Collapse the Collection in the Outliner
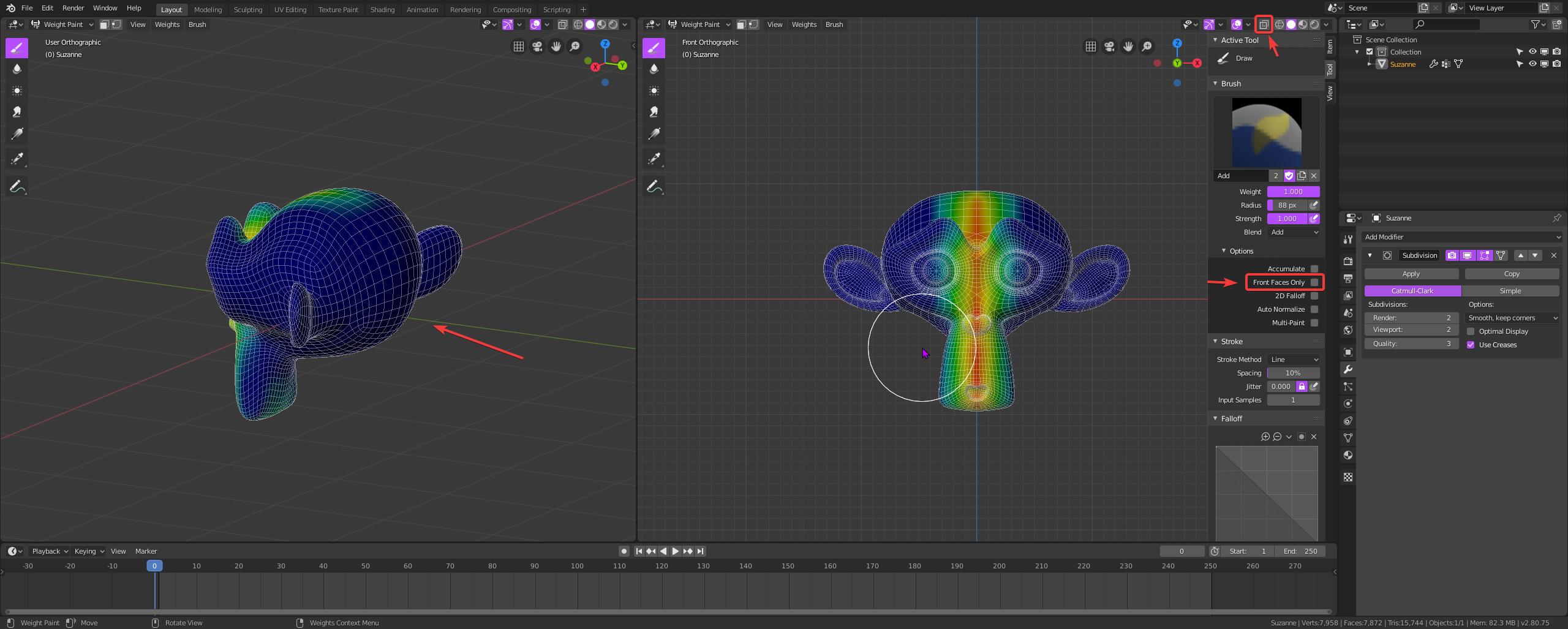 pos(1357,51)
